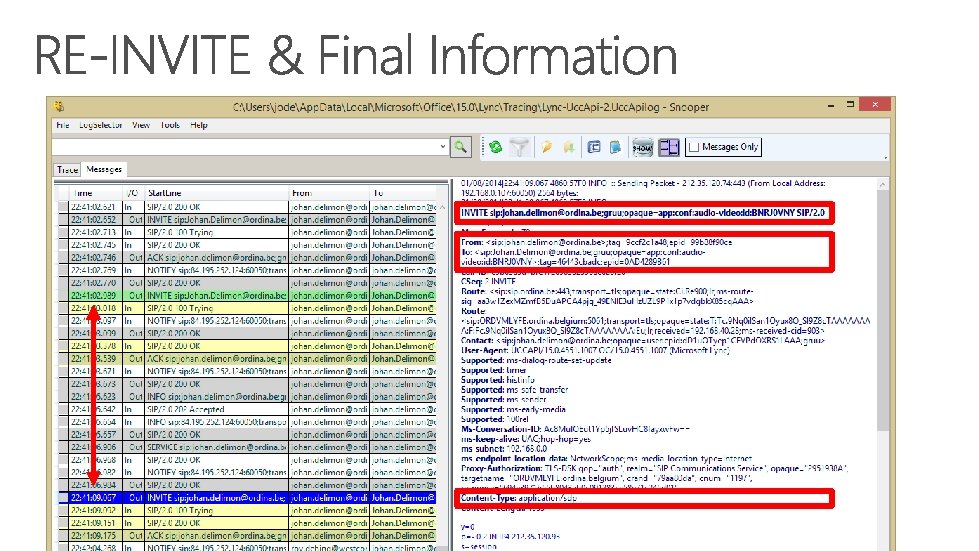Screen dimensions: 979x551
Task: Click the INVITE request line in details
Action: point(643,213)
